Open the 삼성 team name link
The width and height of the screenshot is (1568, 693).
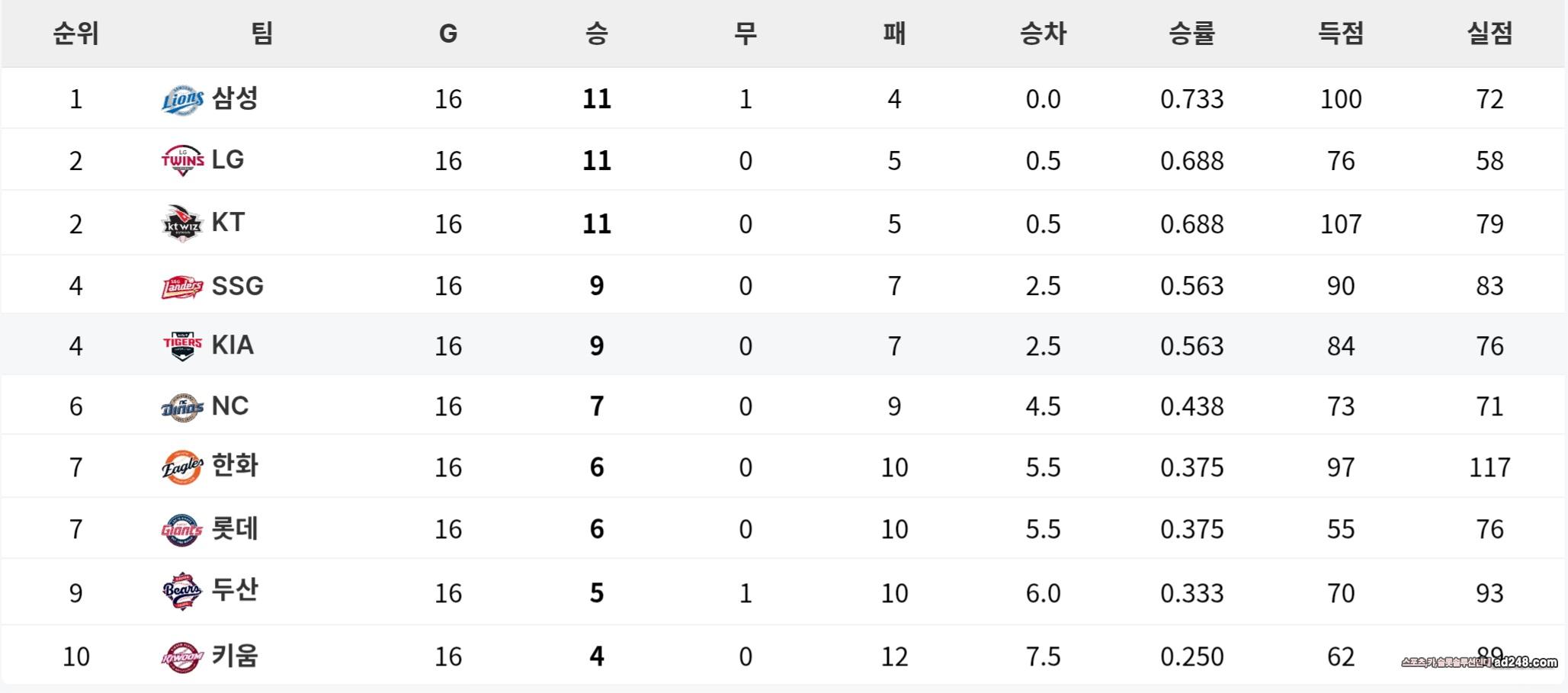point(235,98)
